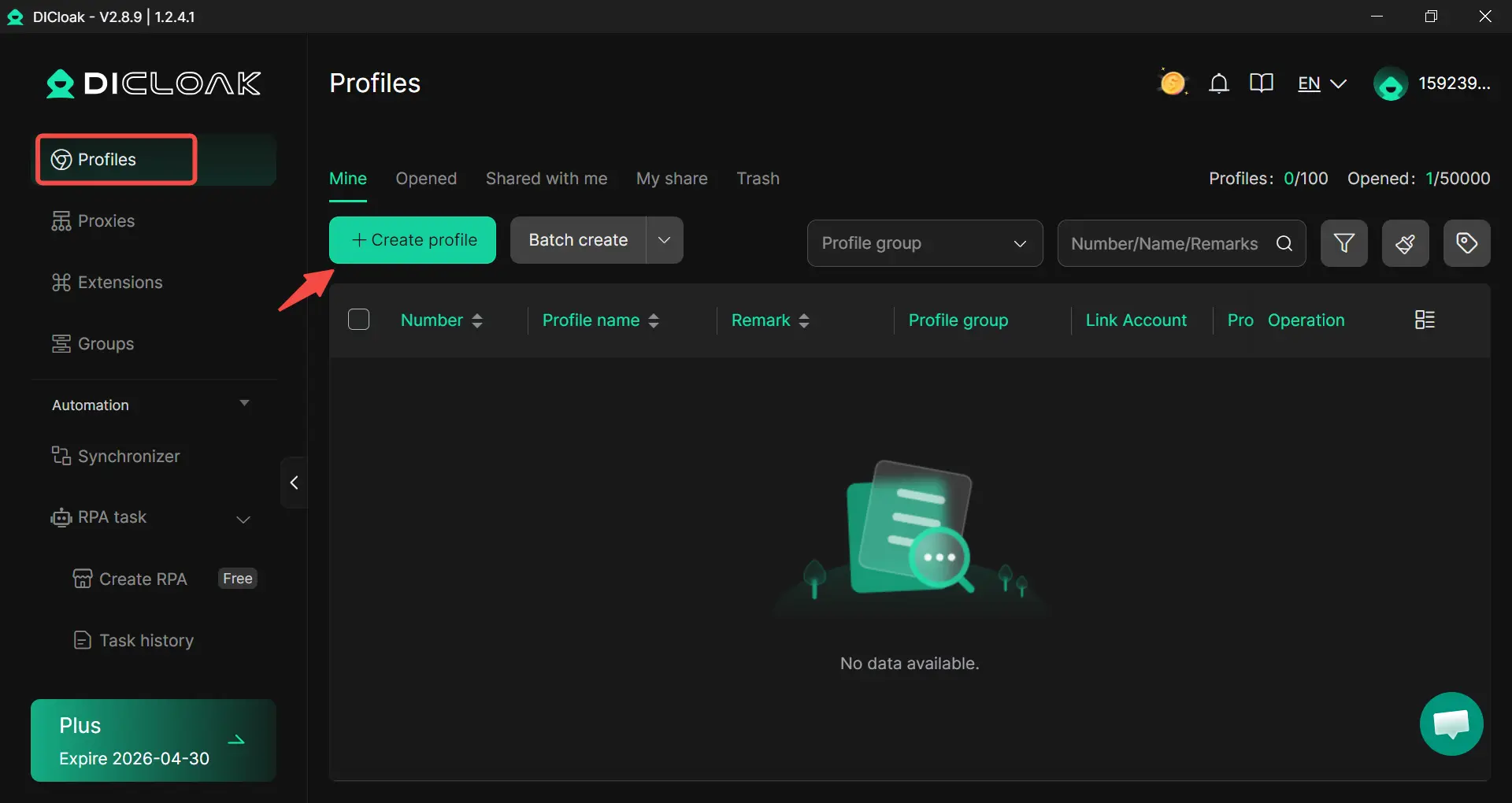1512x803 pixels.
Task: Click the gold coin rewards icon
Action: (x=1173, y=83)
